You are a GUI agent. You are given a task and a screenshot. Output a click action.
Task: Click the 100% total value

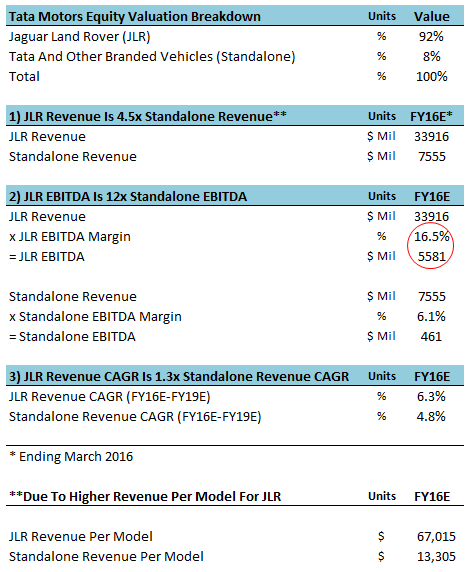coord(431,77)
